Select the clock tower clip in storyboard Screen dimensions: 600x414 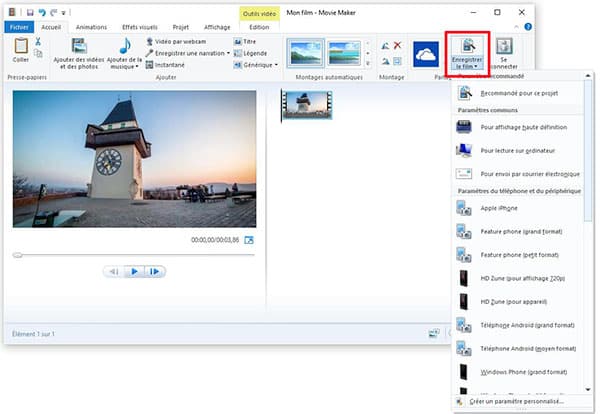307,104
